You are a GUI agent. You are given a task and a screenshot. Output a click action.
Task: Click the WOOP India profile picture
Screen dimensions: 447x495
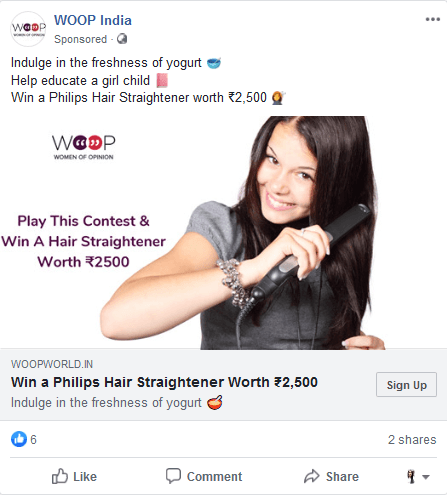tap(28, 29)
